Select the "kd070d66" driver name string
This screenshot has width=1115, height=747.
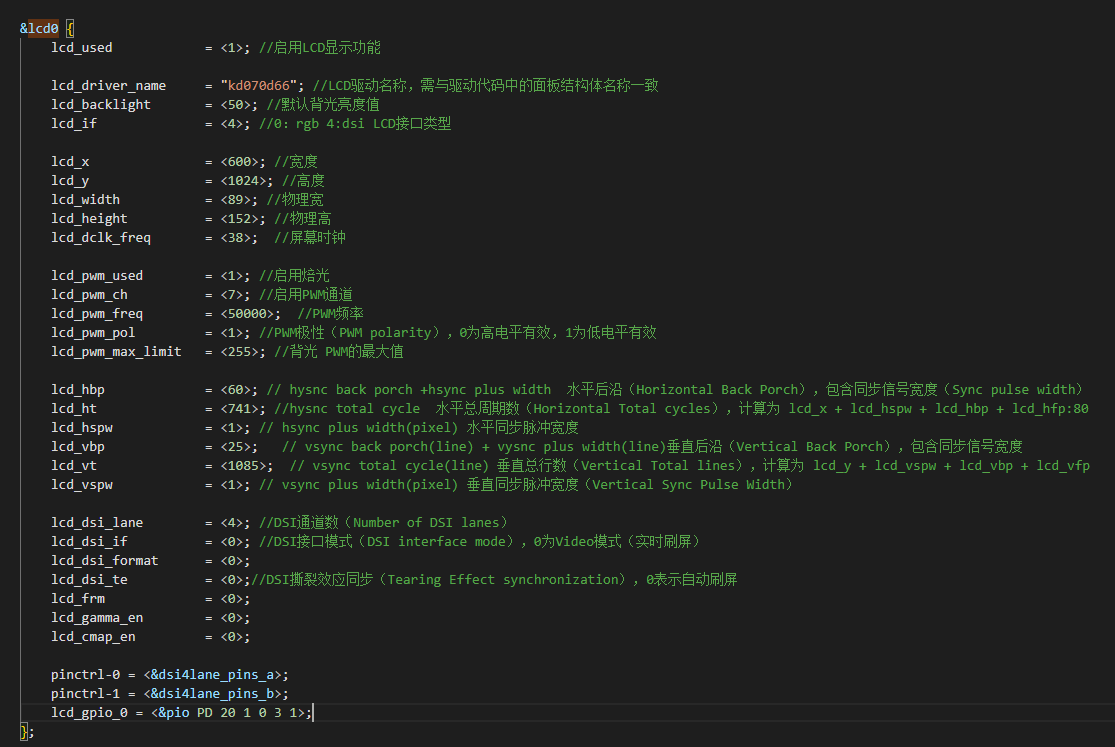(x=259, y=85)
